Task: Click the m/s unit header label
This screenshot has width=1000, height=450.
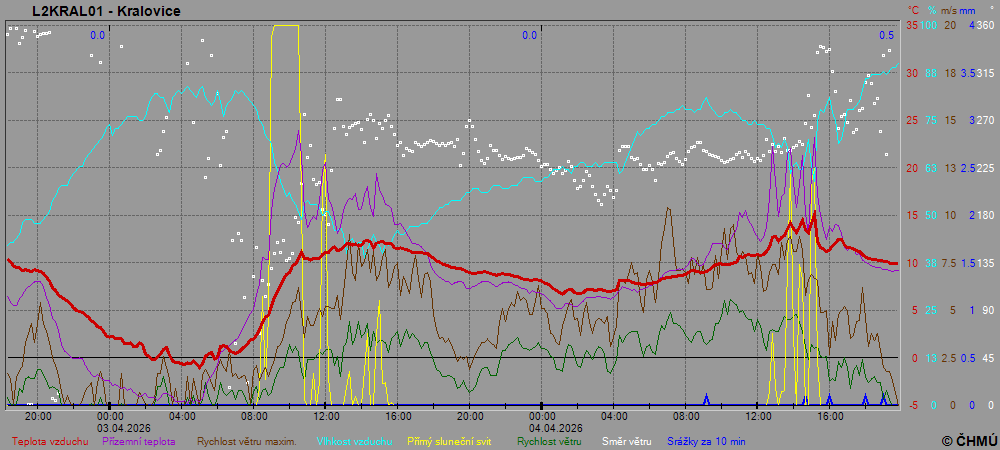Action: point(949,9)
